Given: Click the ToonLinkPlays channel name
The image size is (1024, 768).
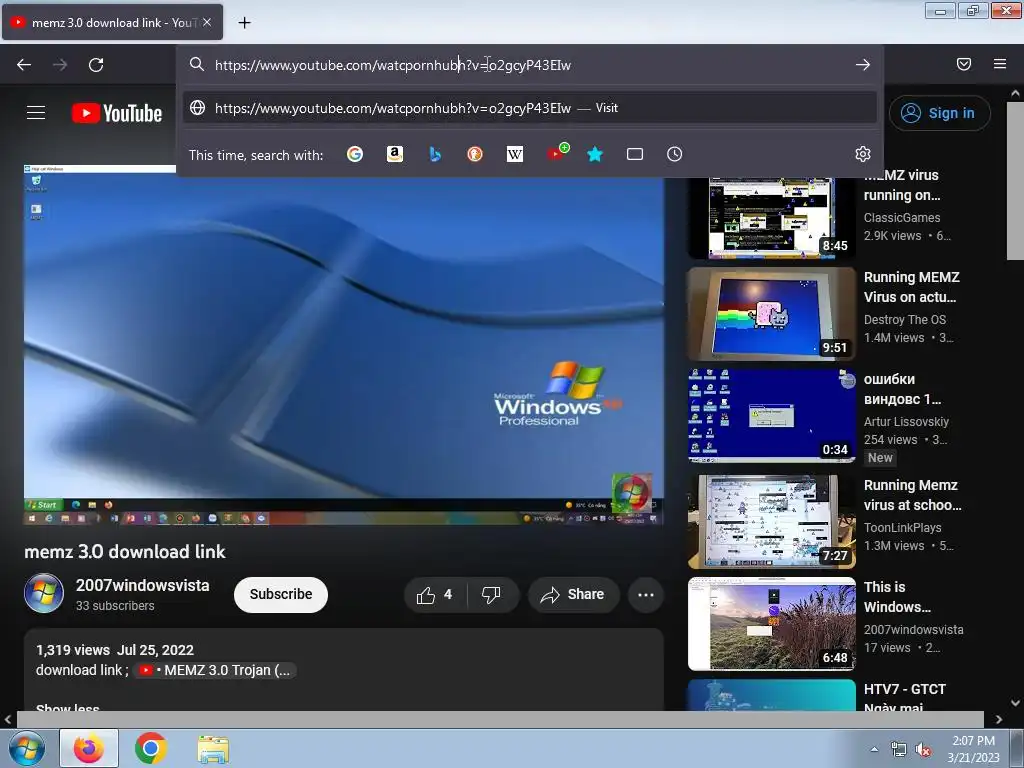Looking at the screenshot, I should click(903, 528).
